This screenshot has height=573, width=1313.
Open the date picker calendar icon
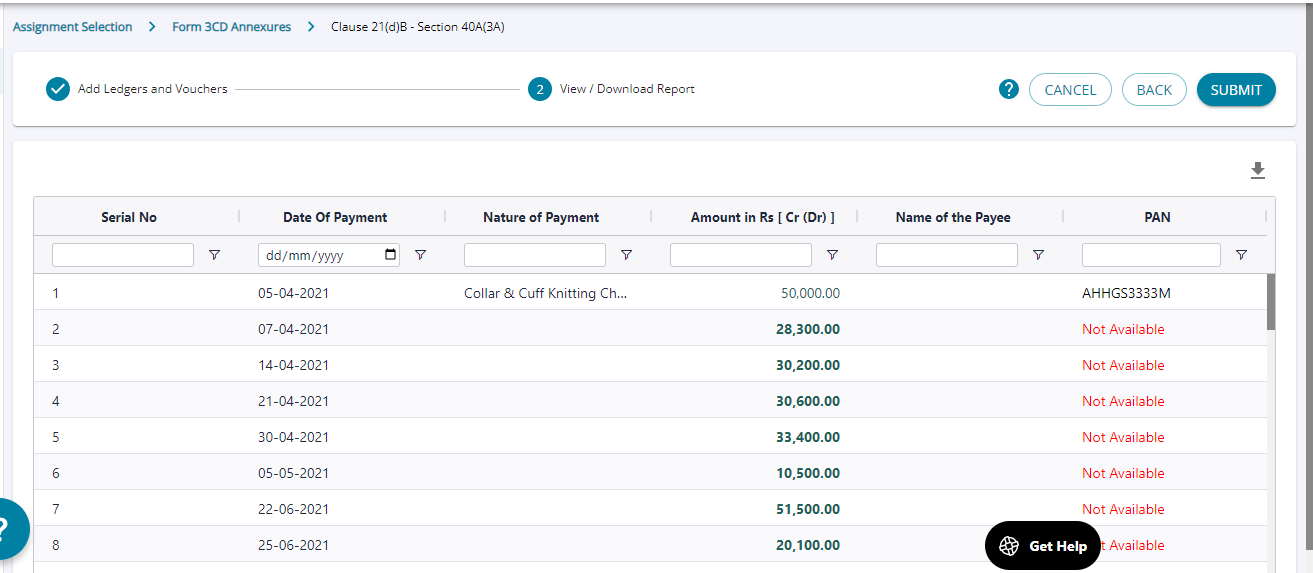[x=390, y=255]
